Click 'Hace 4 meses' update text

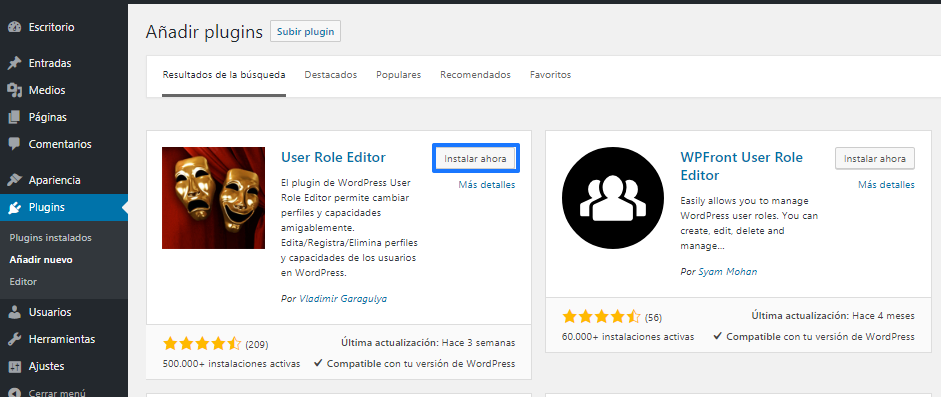882,315
